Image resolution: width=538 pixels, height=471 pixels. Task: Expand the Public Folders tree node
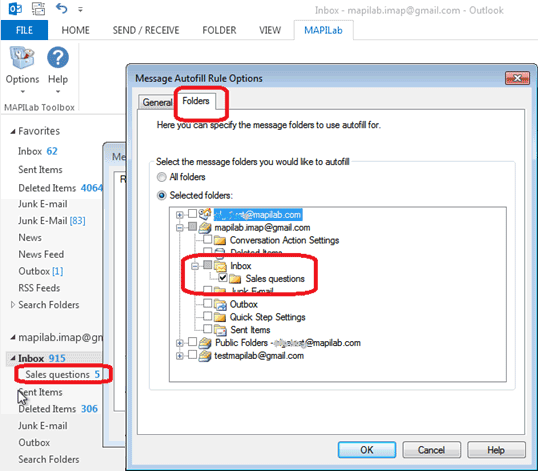pyautogui.click(x=179, y=343)
